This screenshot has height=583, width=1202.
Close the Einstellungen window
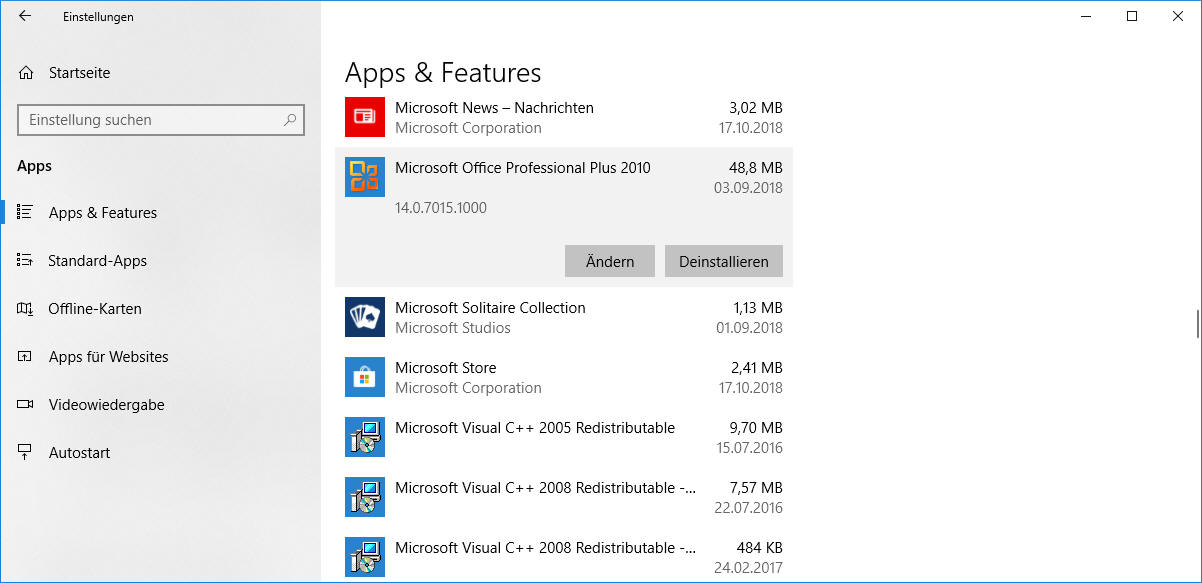click(x=1178, y=16)
